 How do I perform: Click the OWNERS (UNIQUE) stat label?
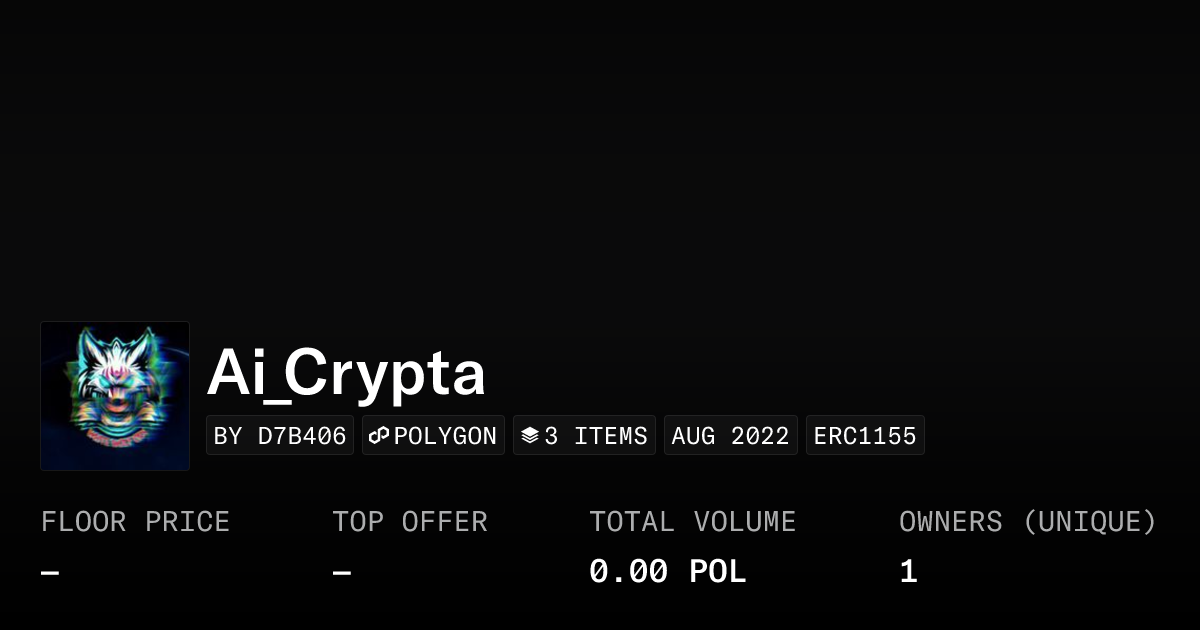tap(1029, 521)
